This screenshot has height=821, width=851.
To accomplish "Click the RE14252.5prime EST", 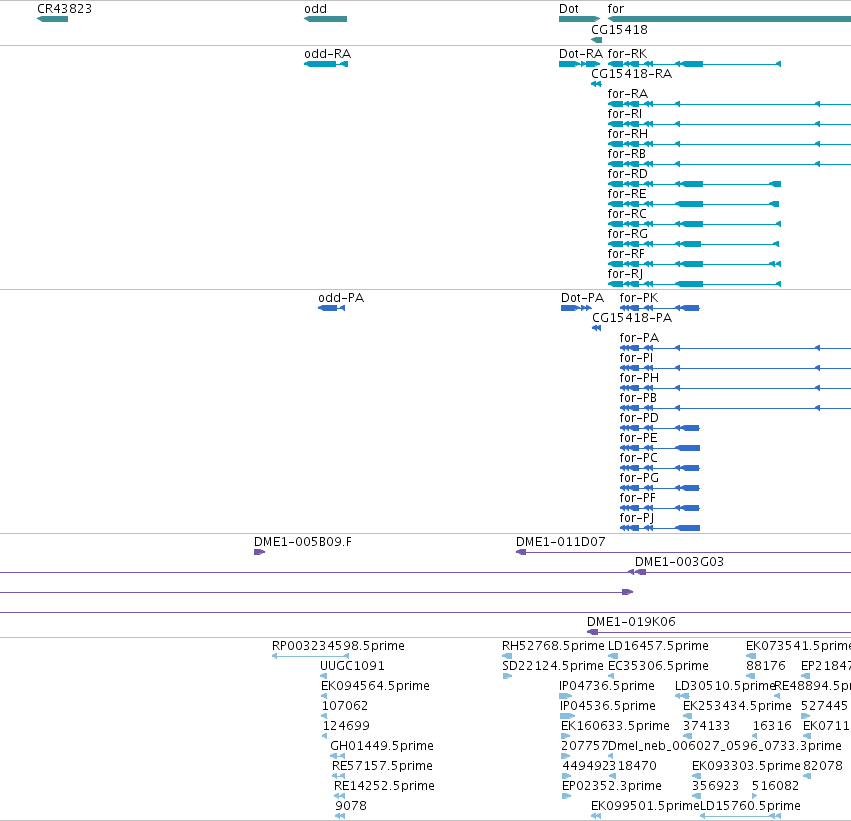I will pyautogui.click(x=340, y=796).
